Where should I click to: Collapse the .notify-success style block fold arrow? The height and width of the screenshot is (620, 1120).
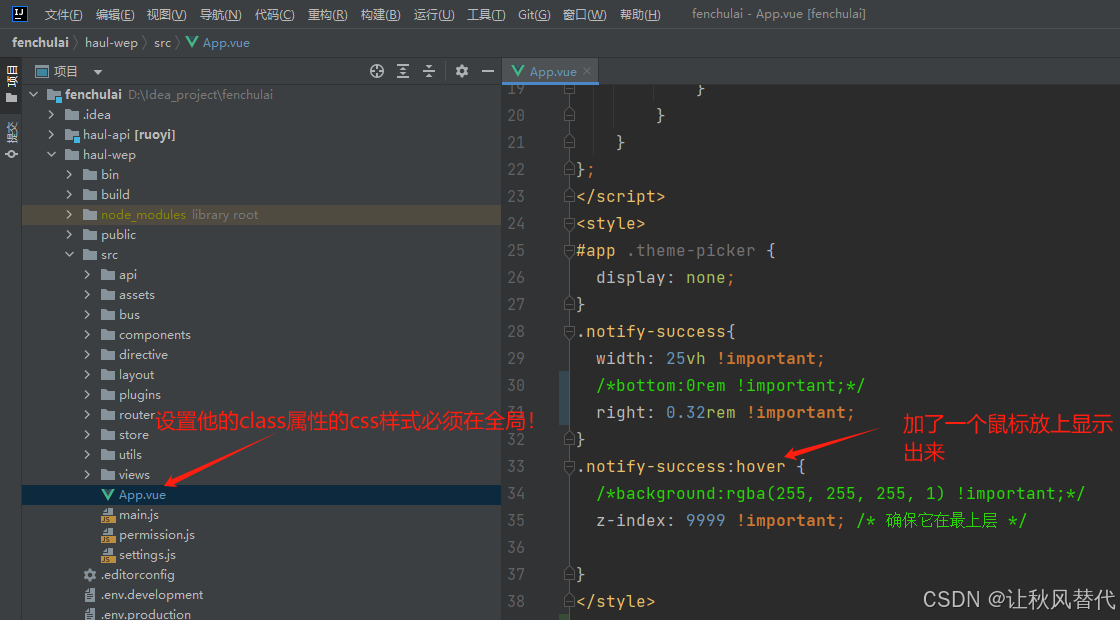(568, 331)
